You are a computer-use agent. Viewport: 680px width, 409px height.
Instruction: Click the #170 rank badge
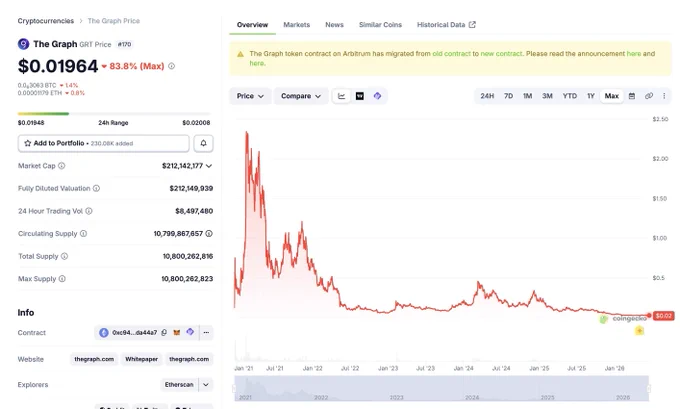tap(124, 44)
